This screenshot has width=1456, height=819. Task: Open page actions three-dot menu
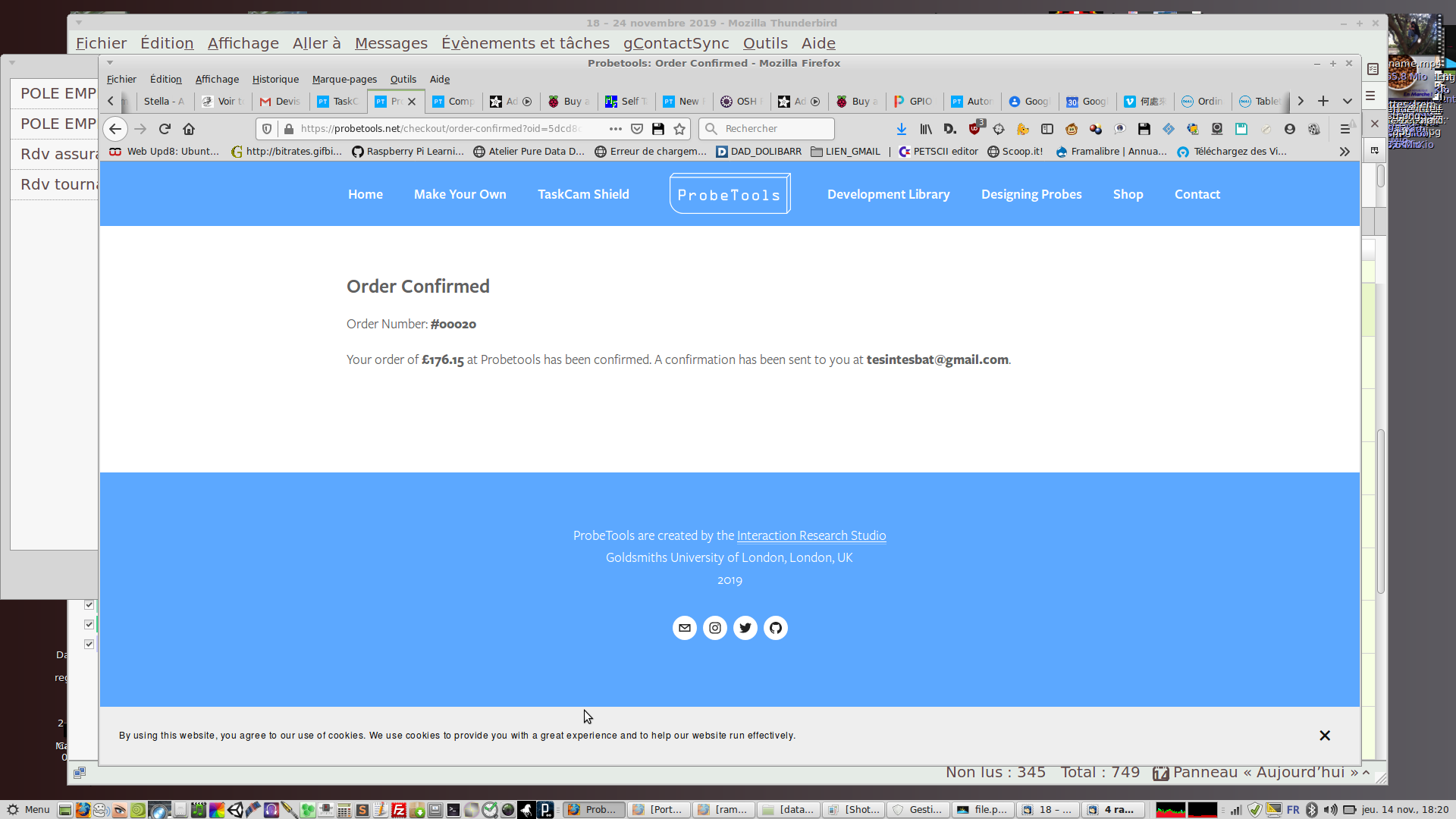click(x=615, y=129)
